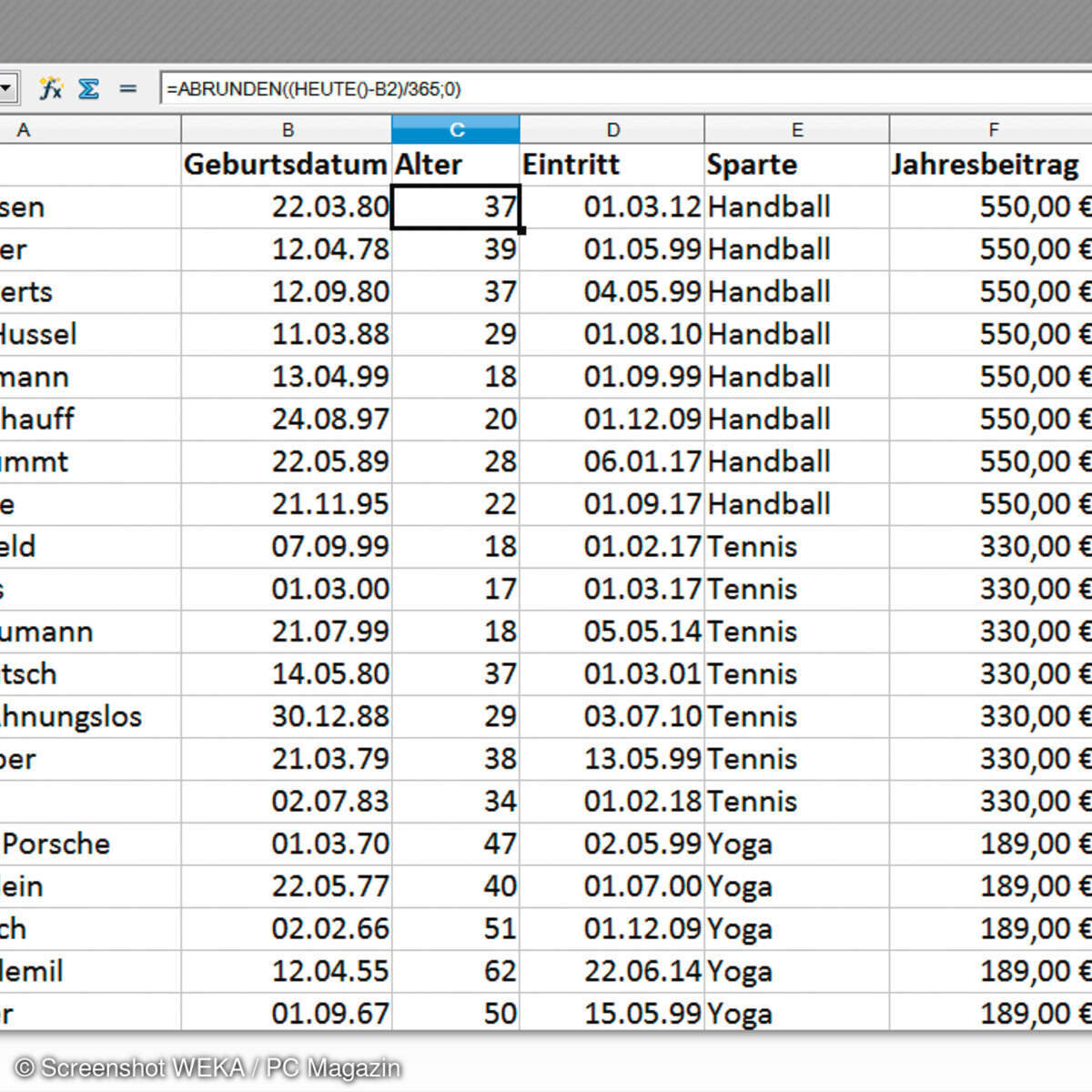Click the Sum (Σ) icon
This screenshot has height=1092, width=1092.
(x=89, y=88)
